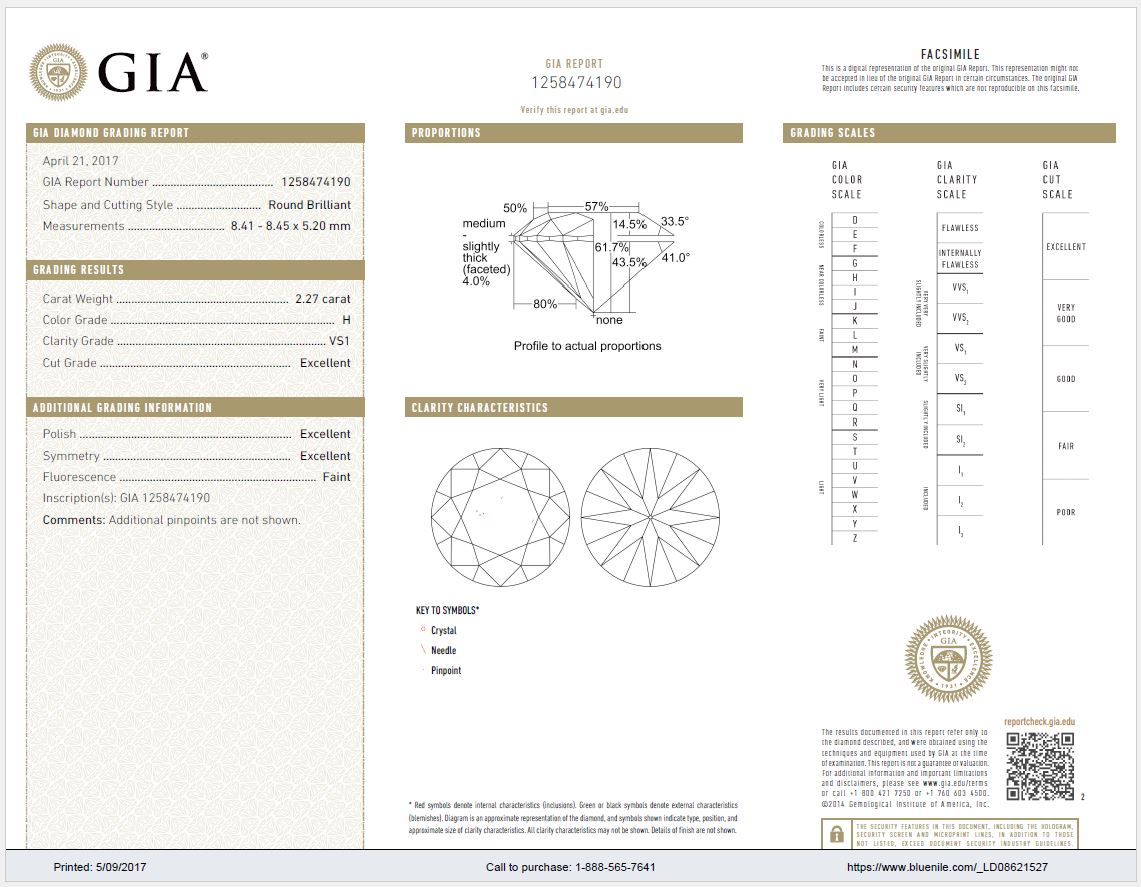Click the gold GIA seal above the QR code

[948, 659]
